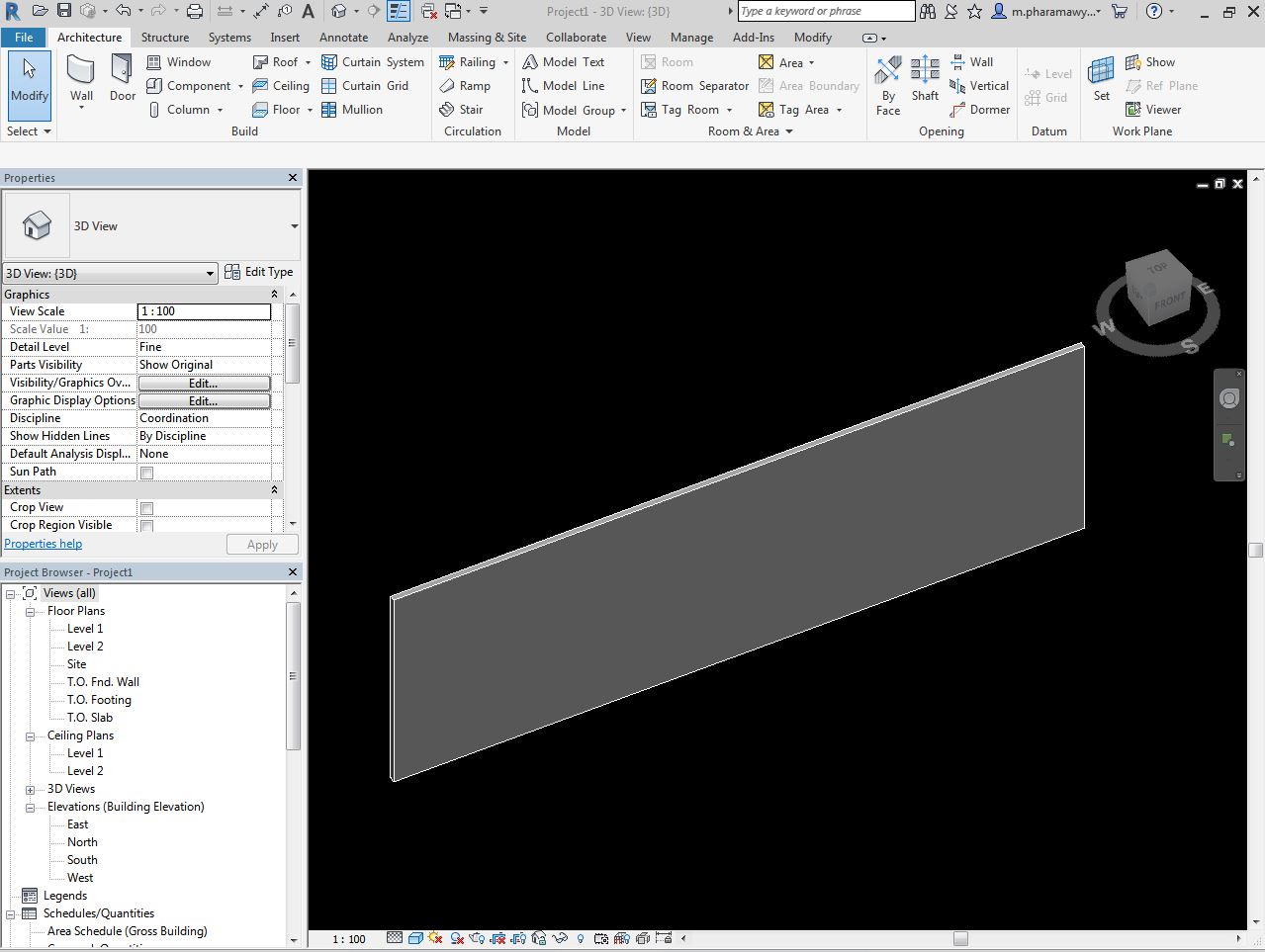Switch to the Annotate ribbon tab

click(343, 38)
